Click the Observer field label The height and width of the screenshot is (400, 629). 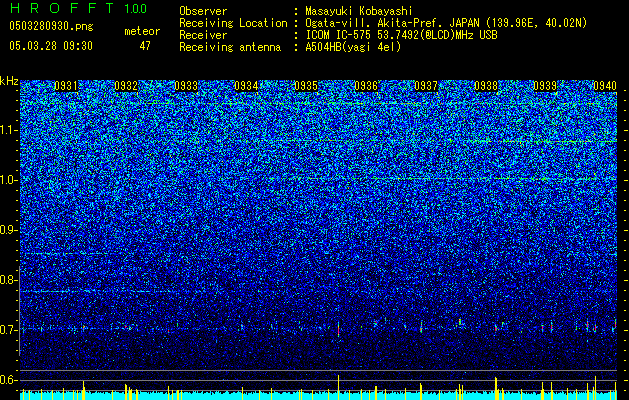pos(203,11)
